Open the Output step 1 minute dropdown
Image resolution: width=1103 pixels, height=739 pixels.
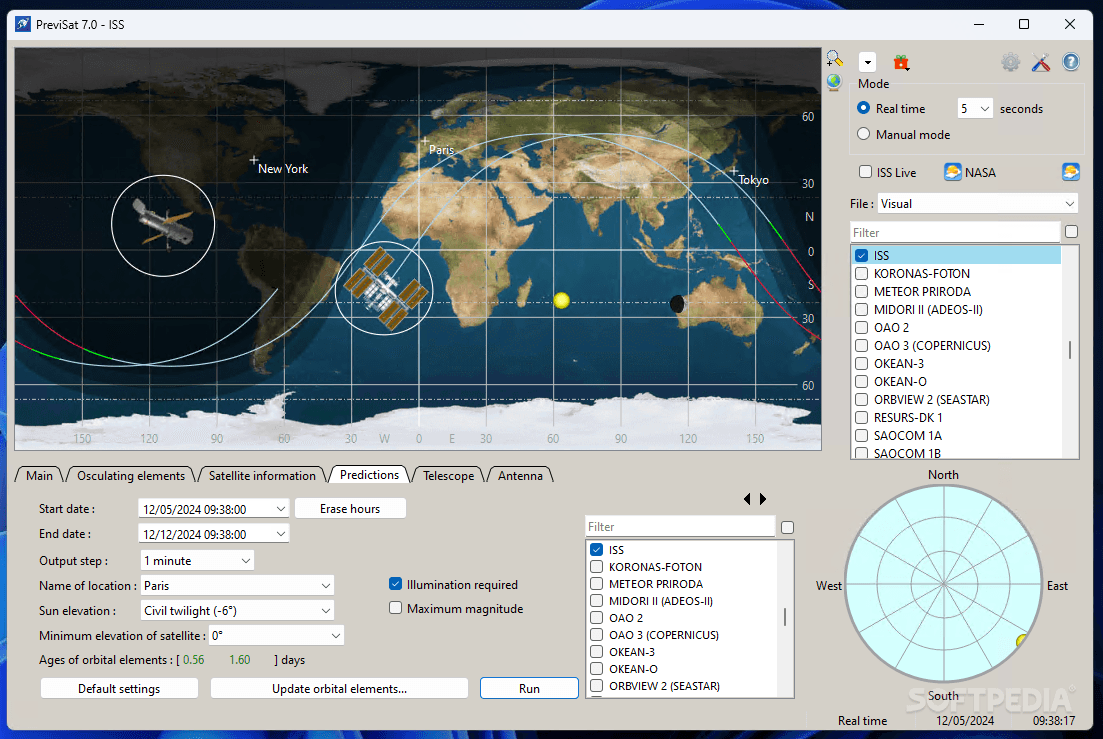[x=198, y=561]
